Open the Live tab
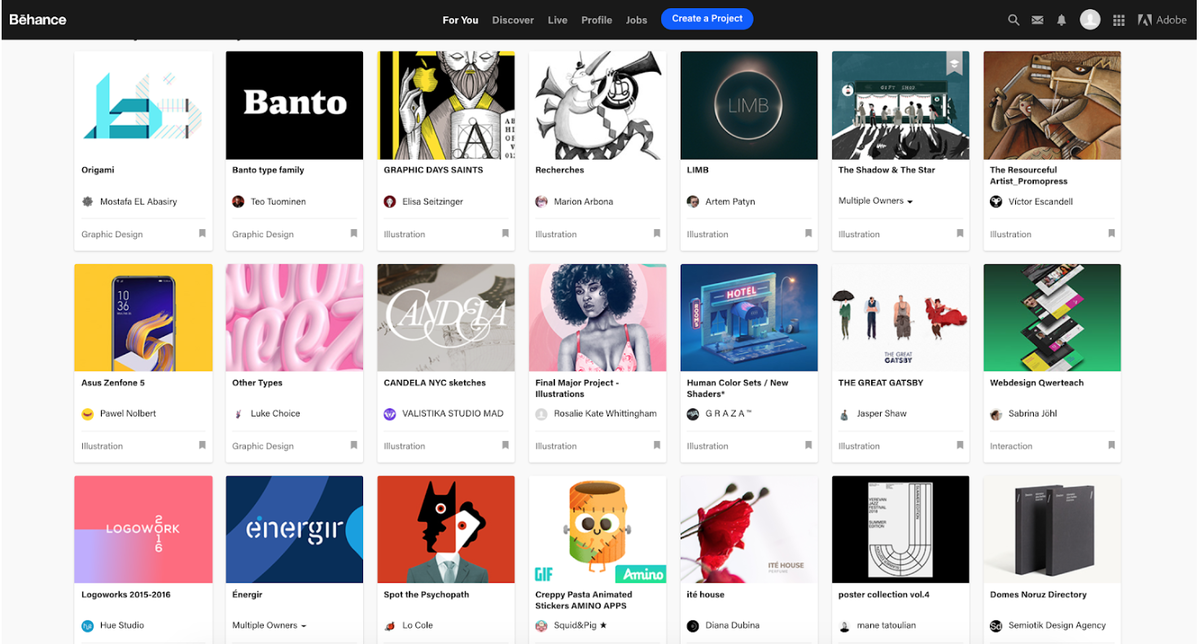This screenshot has width=1200, height=644. coord(558,20)
